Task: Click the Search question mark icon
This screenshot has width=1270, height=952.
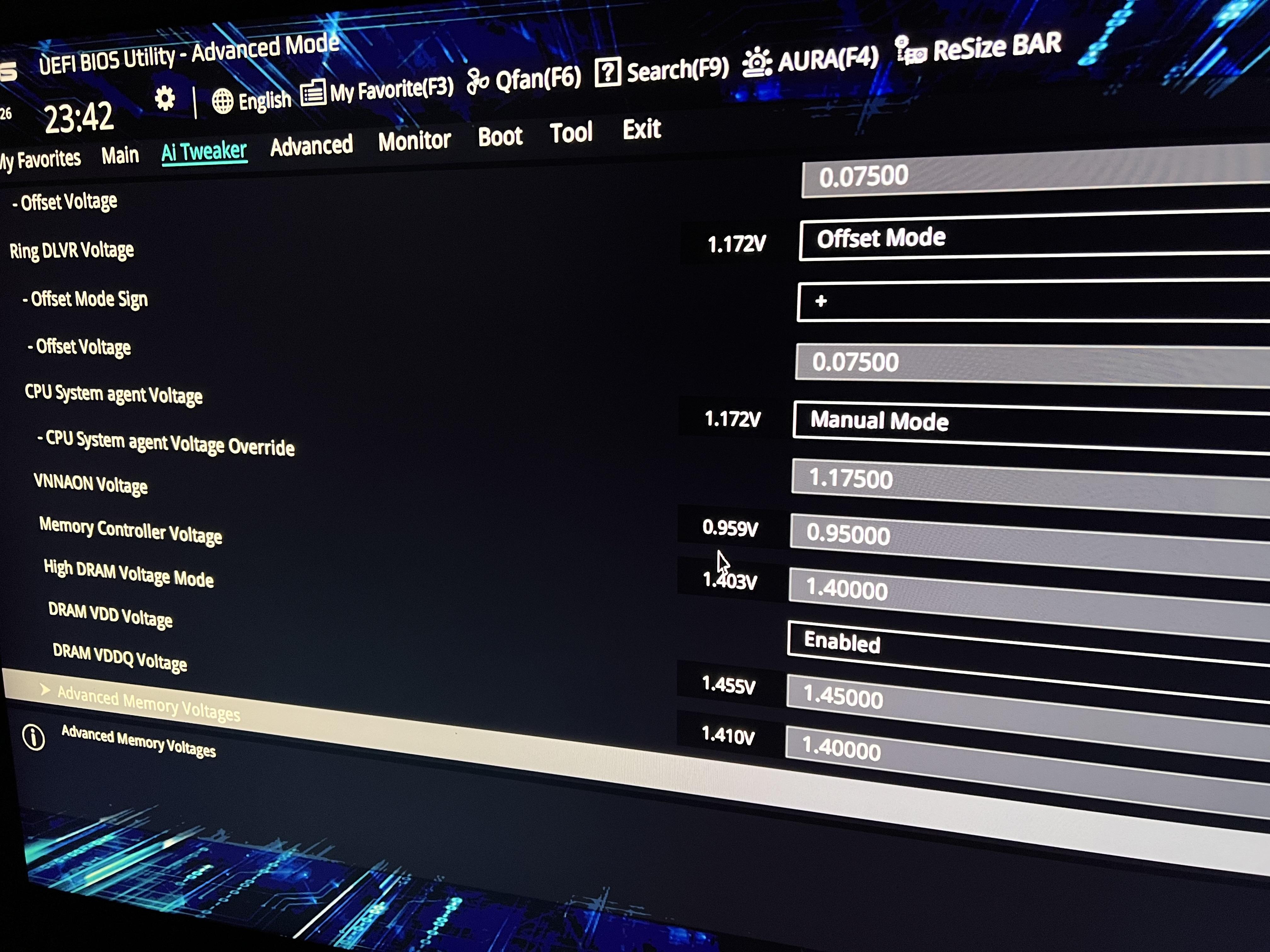Action: pos(608,72)
